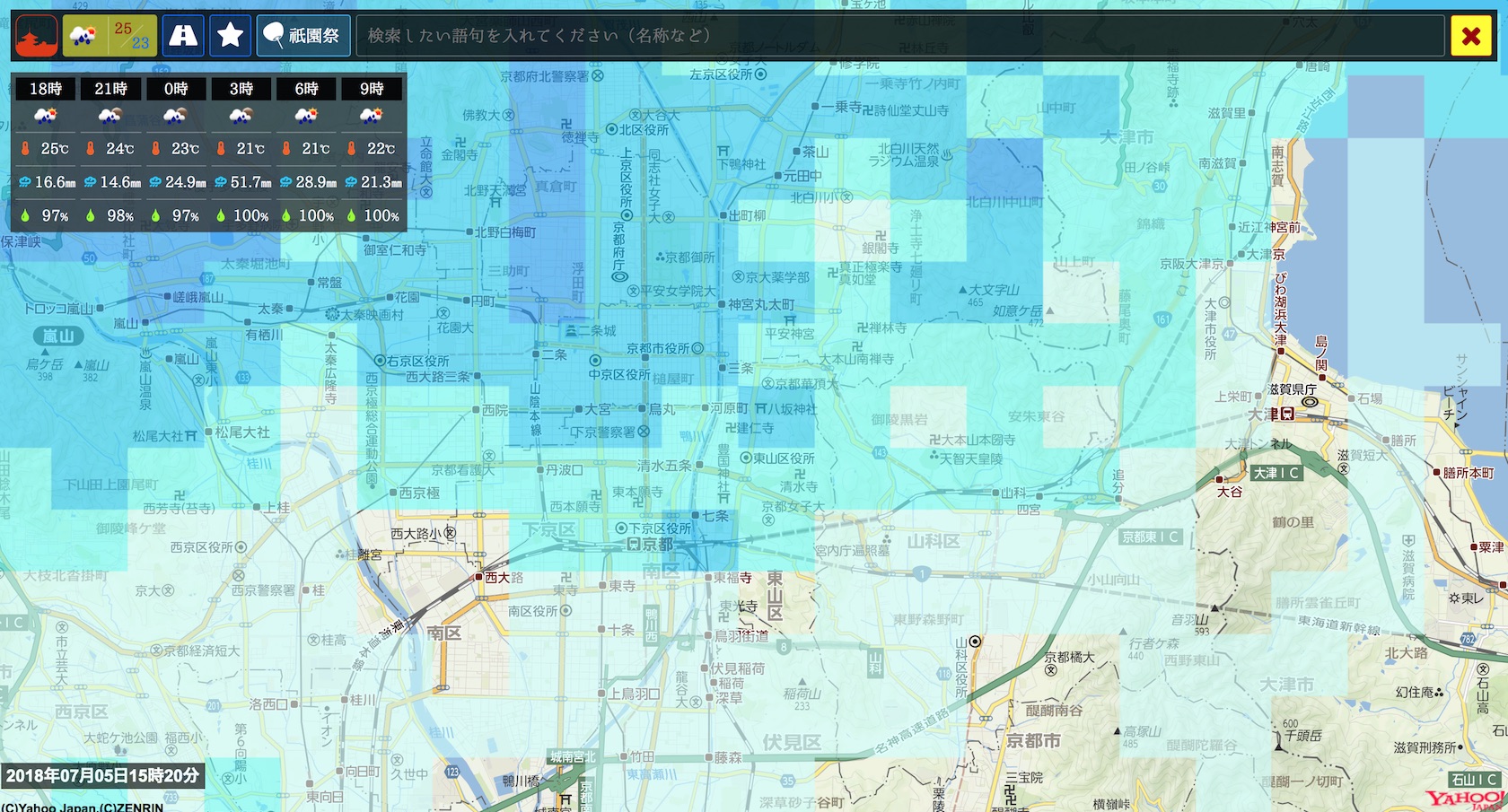Select the 9時 forecast column header
Viewport: 1508px width, 812px height.
coord(372,89)
